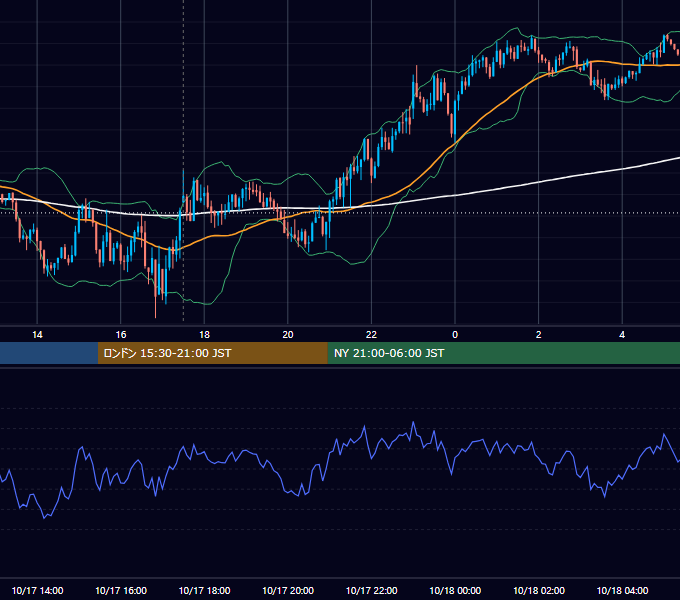Click the hour label 14 on the price chart axis
Image resolution: width=680 pixels, height=600 pixels.
37,335
